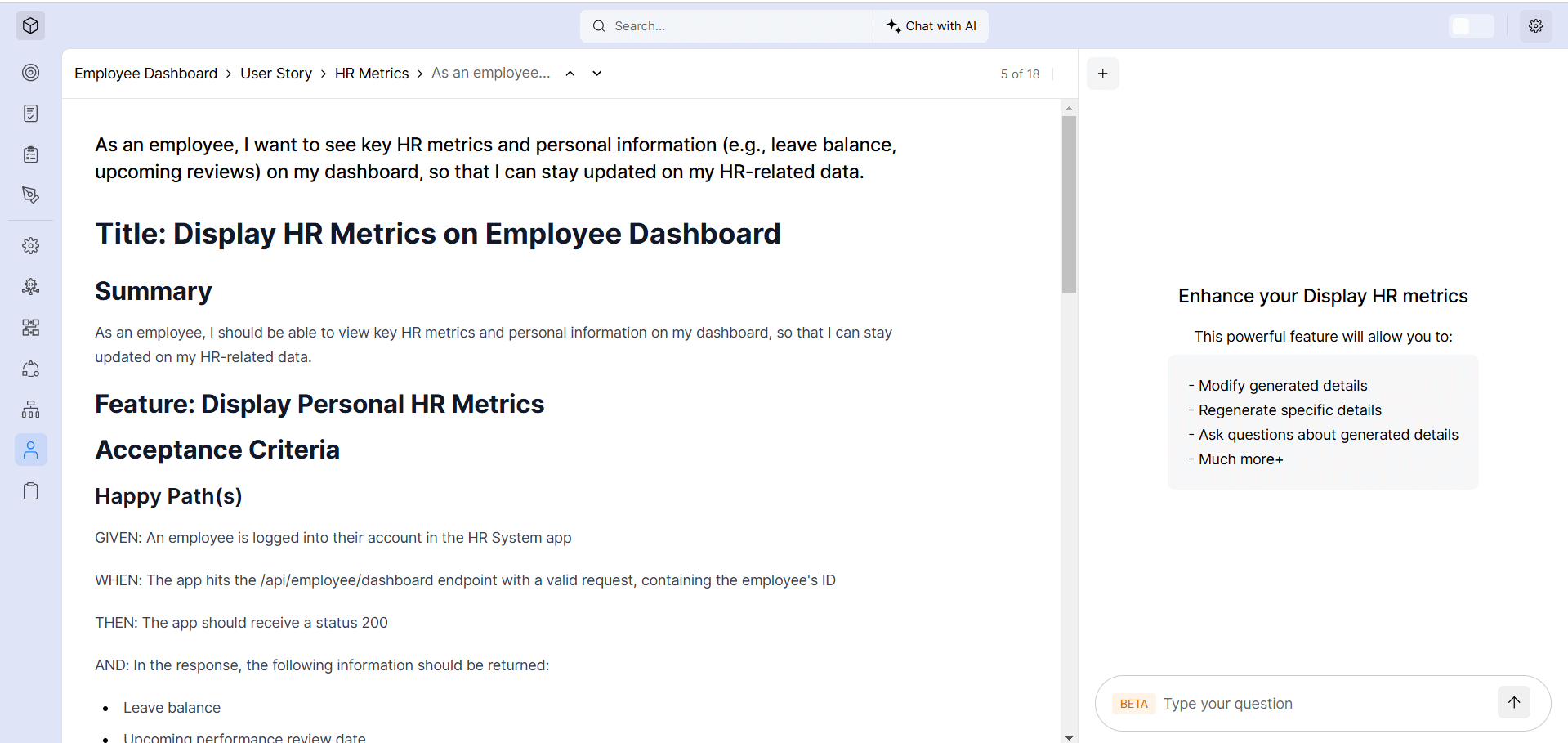This screenshot has height=743, width=1568.
Task: Open the target icon in sidebar
Action: tap(30, 73)
